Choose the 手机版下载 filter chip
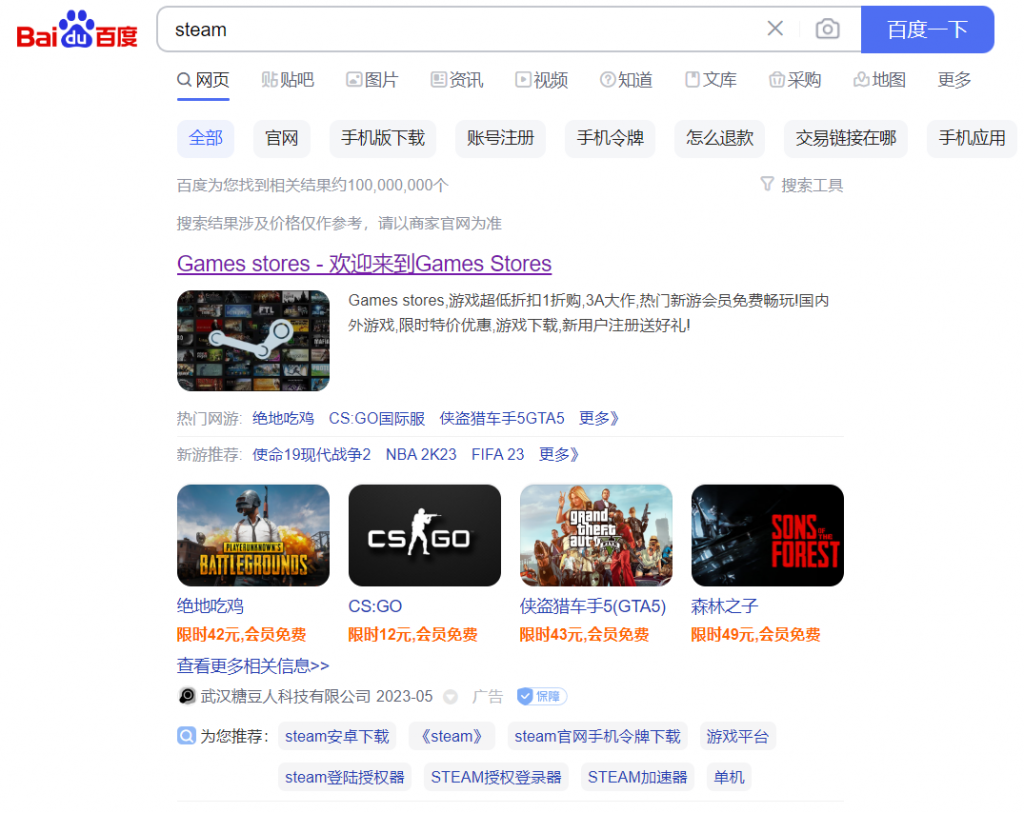The height and width of the screenshot is (813, 1024). [x=383, y=138]
